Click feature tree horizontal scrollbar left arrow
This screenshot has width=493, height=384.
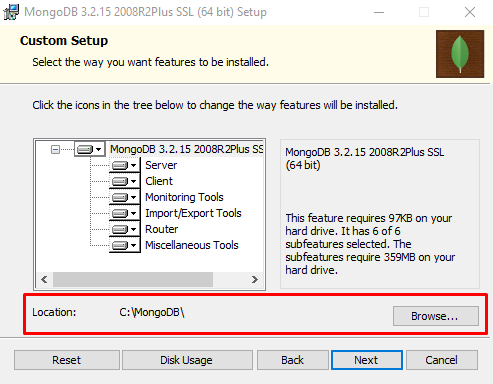(44, 279)
